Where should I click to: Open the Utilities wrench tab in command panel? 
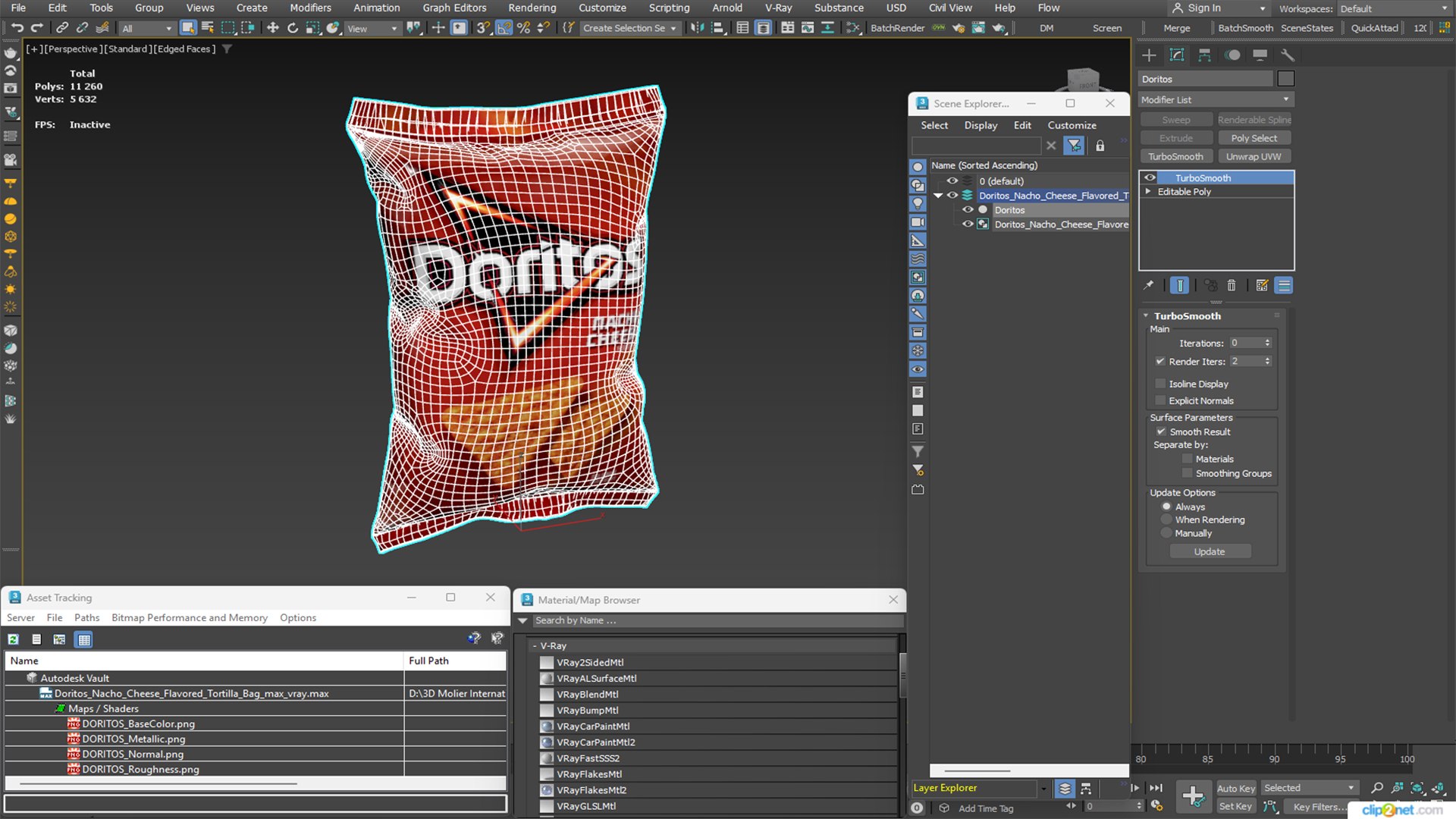(1287, 55)
